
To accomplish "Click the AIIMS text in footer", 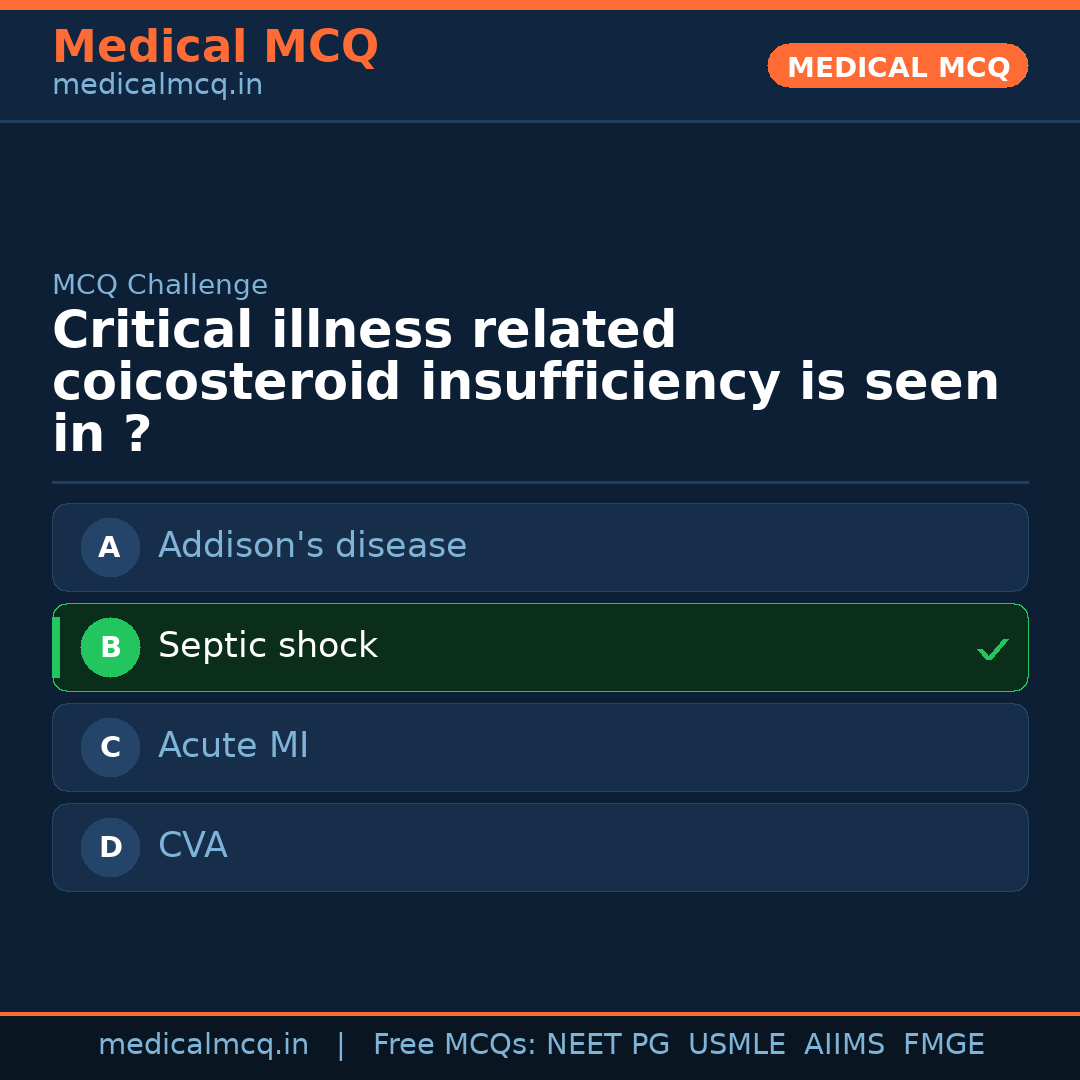I will coord(844,1045).
